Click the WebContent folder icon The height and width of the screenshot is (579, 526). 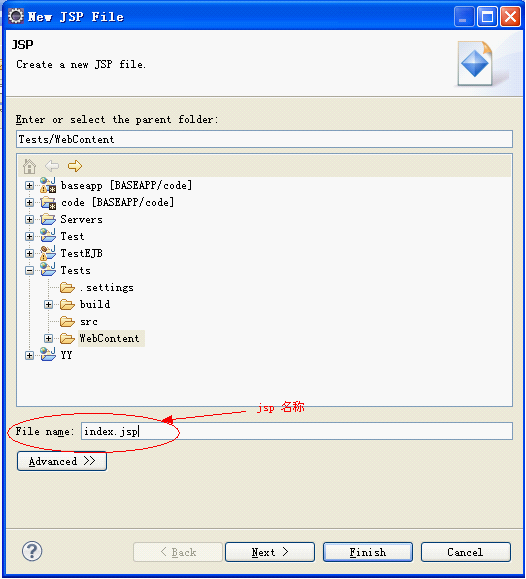tap(67, 338)
